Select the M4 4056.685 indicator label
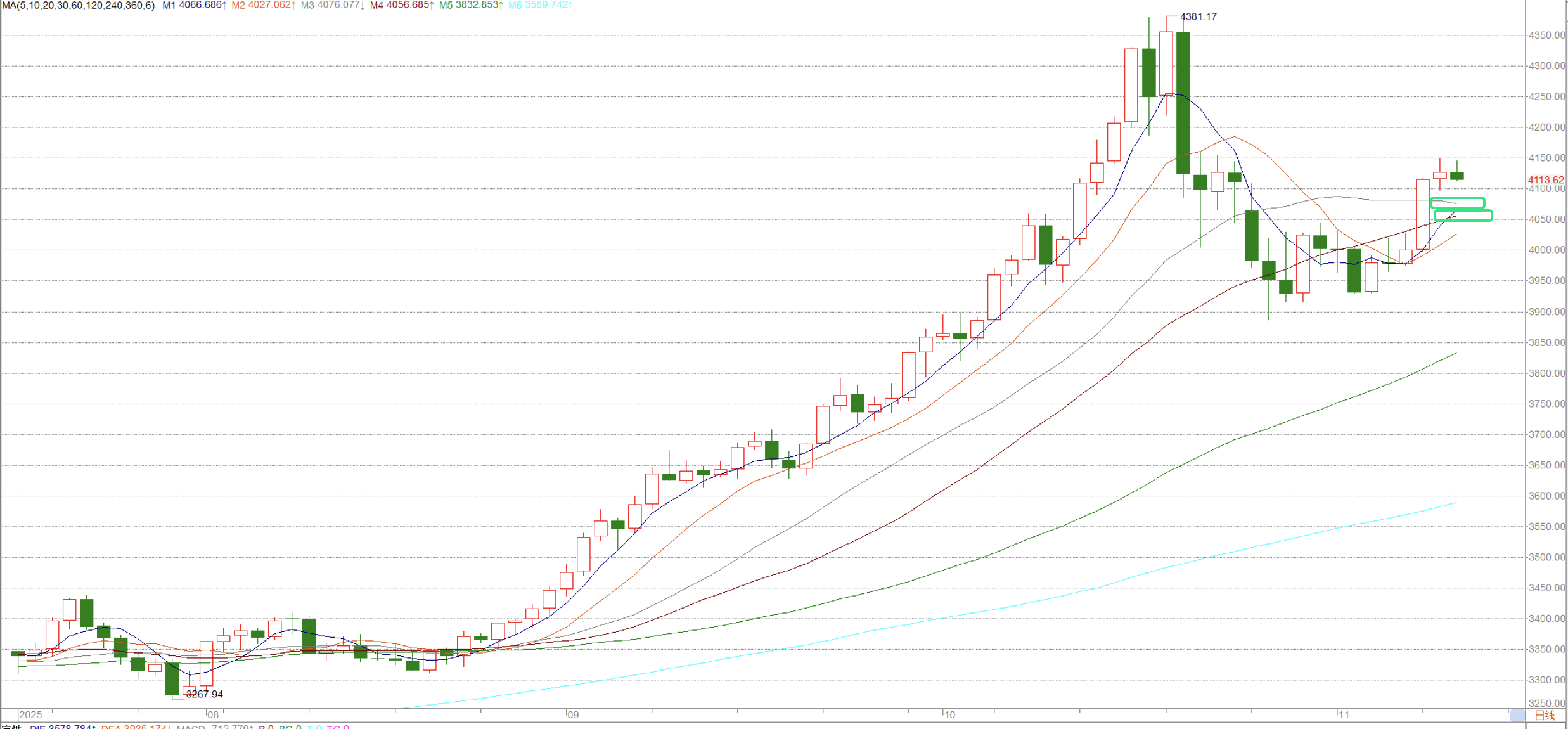Viewport: 1568px width, 729px height. point(402,5)
